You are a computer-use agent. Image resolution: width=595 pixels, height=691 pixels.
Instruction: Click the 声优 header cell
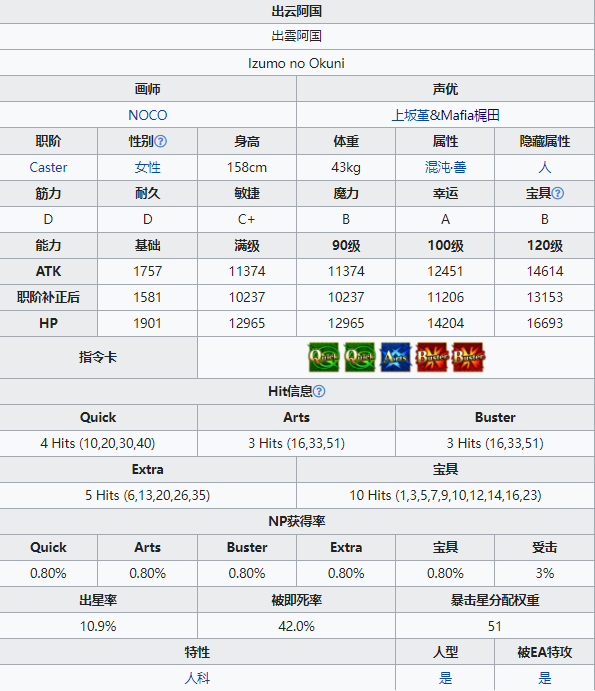[x=446, y=89]
